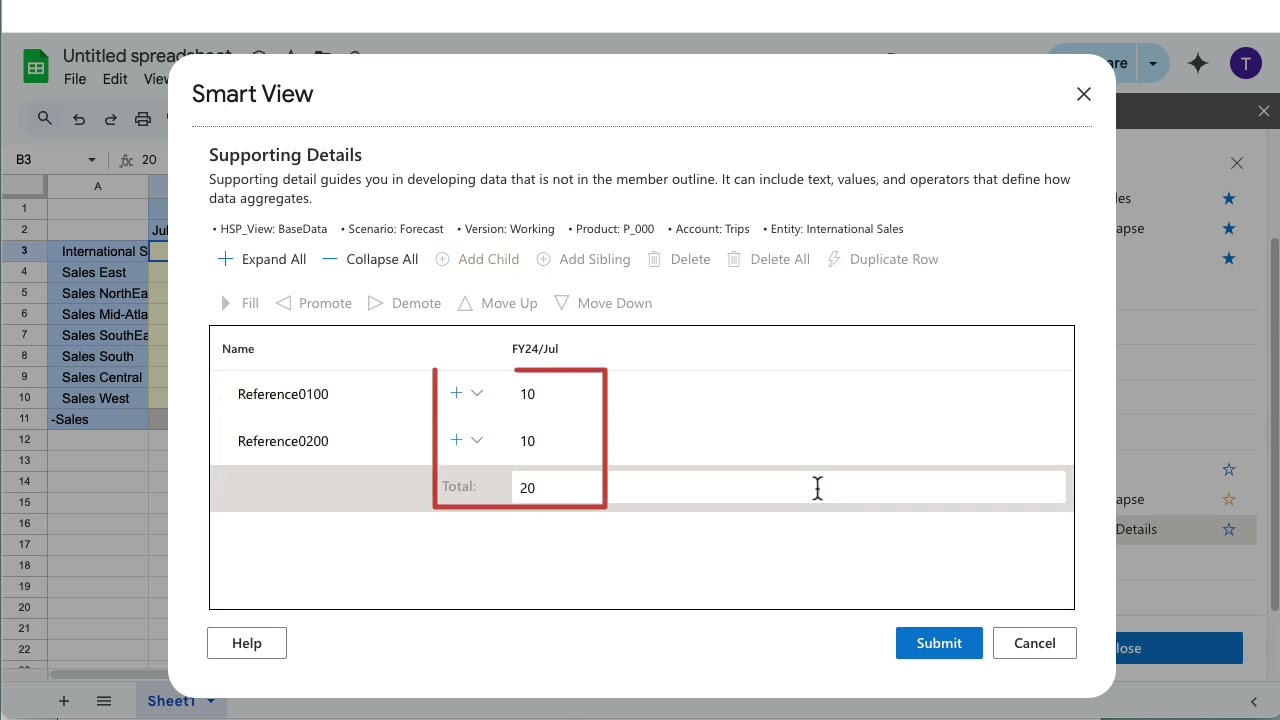Click the Move Down option
Screen dimensions: 1280x720
click(x=603, y=303)
